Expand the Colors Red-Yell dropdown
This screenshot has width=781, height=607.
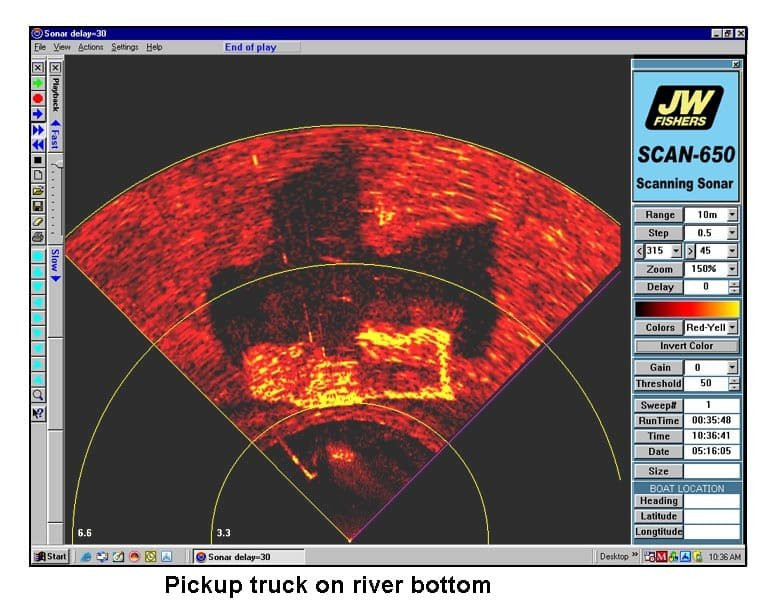point(732,327)
